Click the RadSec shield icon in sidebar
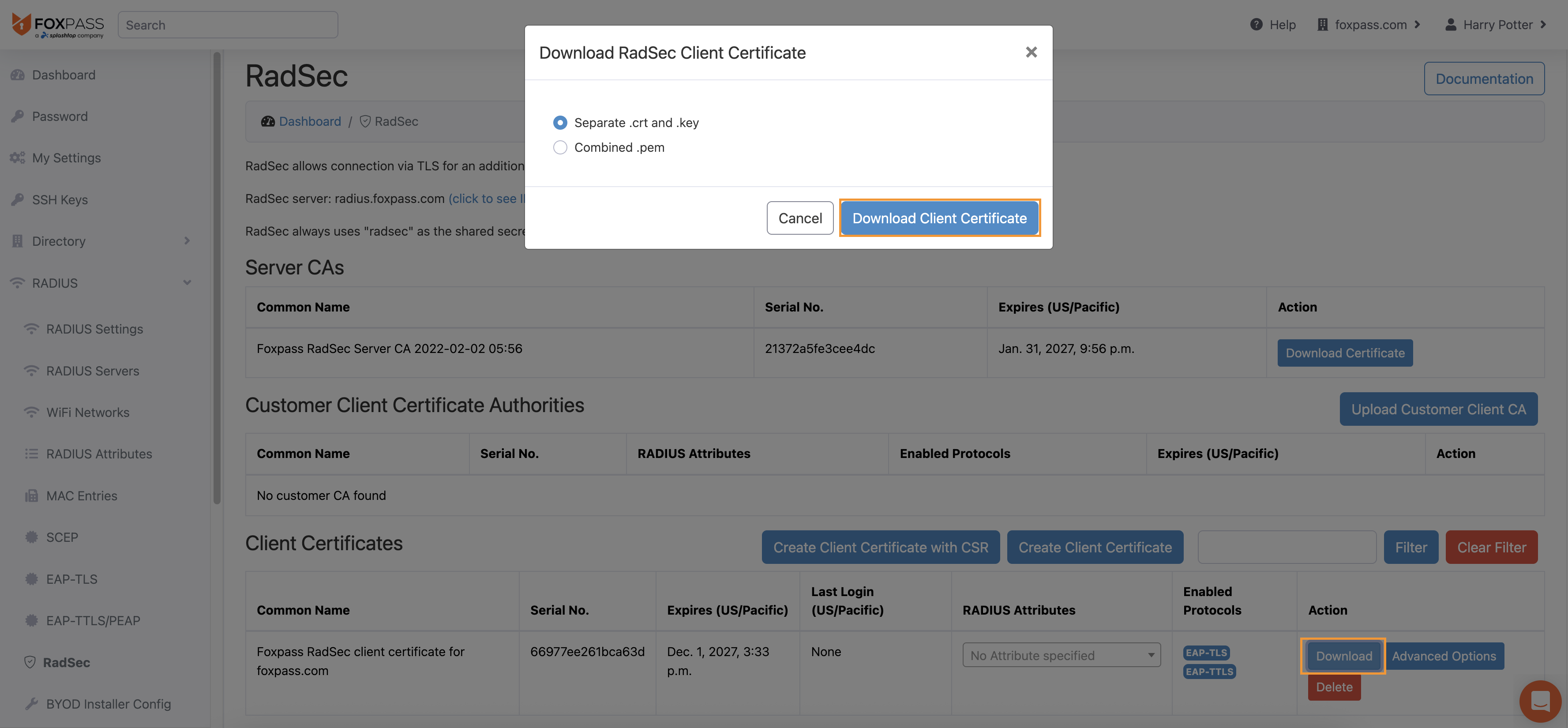Screen dimensions: 1568x728 (29, 662)
